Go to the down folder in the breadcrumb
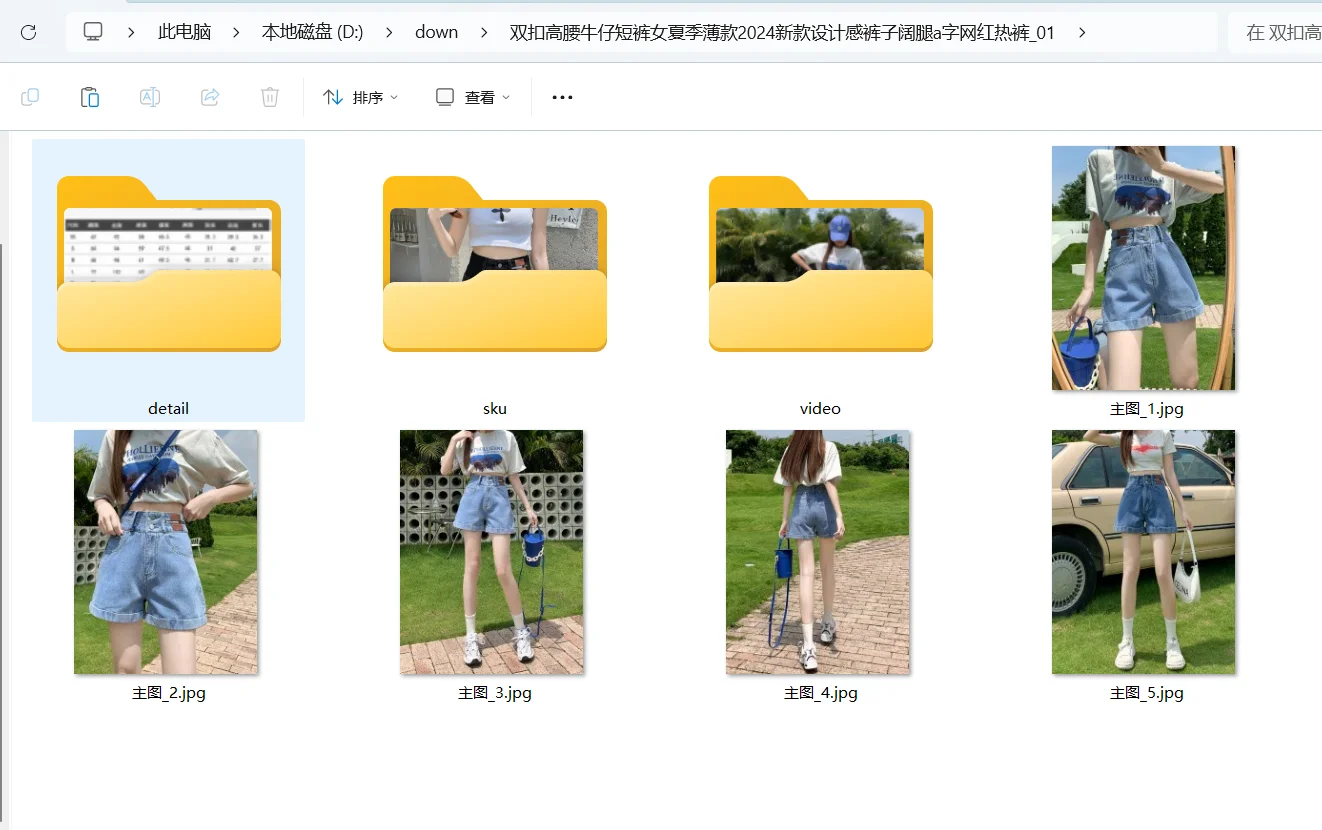The width and height of the screenshot is (1322, 830). [x=436, y=31]
